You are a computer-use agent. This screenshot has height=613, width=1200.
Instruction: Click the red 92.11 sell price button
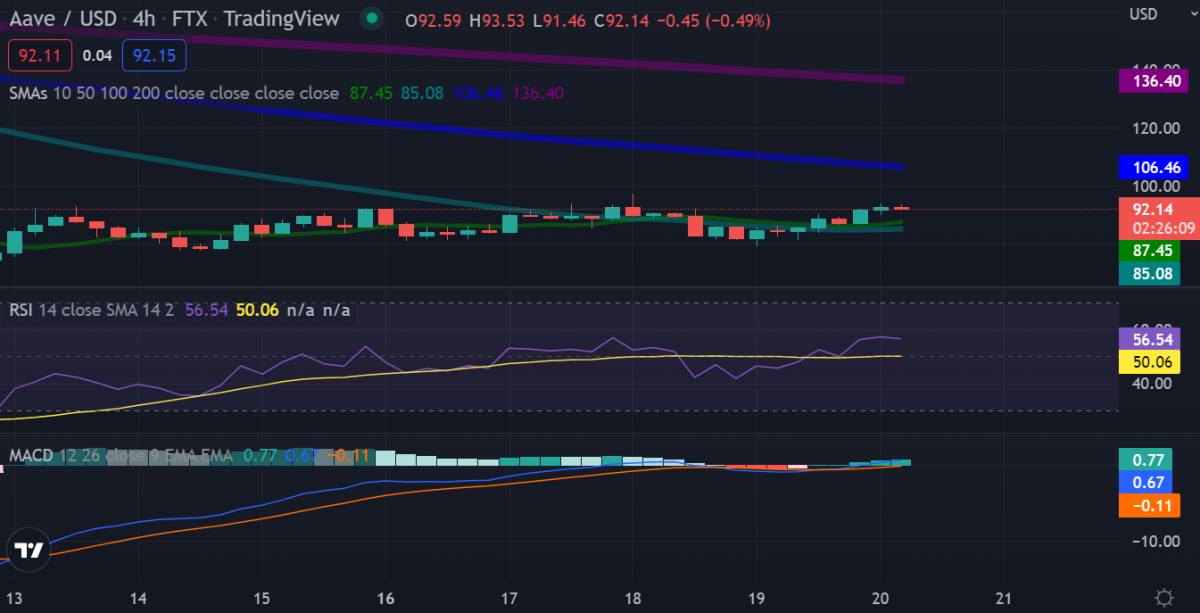[x=40, y=56]
